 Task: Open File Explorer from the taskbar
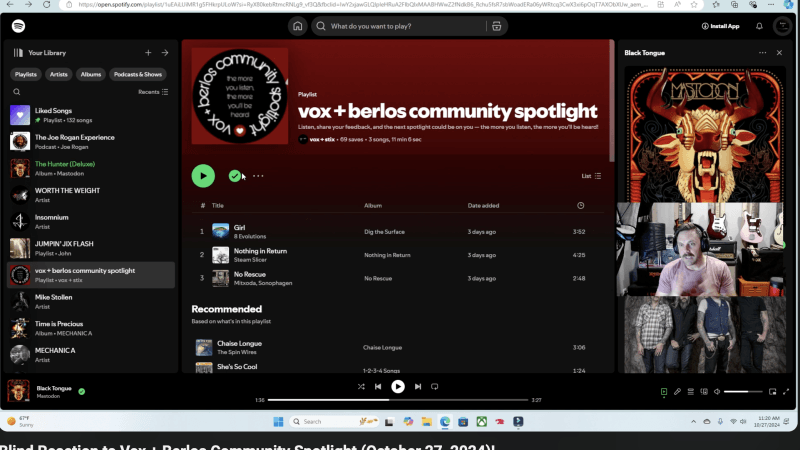[x=427, y=422]
